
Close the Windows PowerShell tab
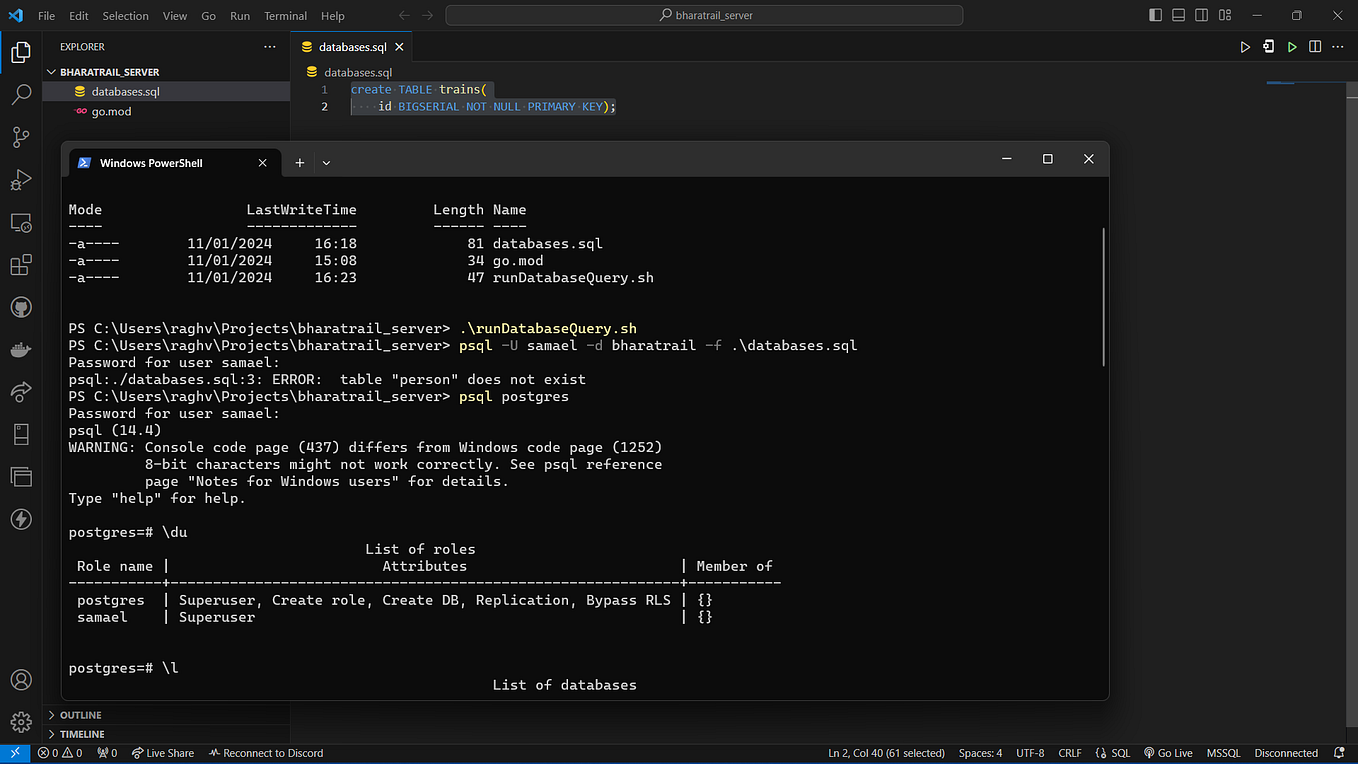(x=263, y=162)
